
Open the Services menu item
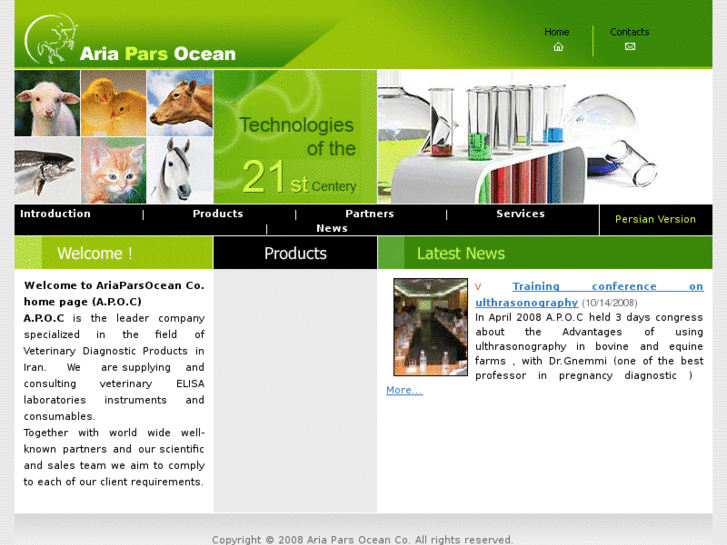click(520, 213)
